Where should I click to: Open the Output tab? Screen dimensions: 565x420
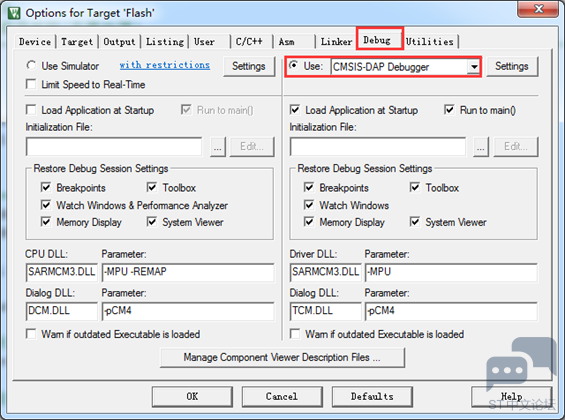119,42
